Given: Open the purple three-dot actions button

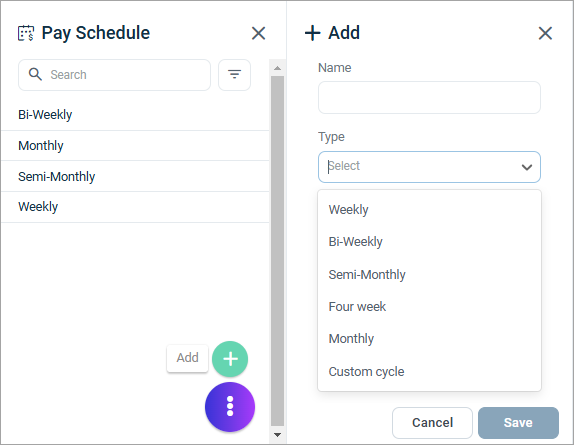Looking at the screenshot, I should coord(230,407).
